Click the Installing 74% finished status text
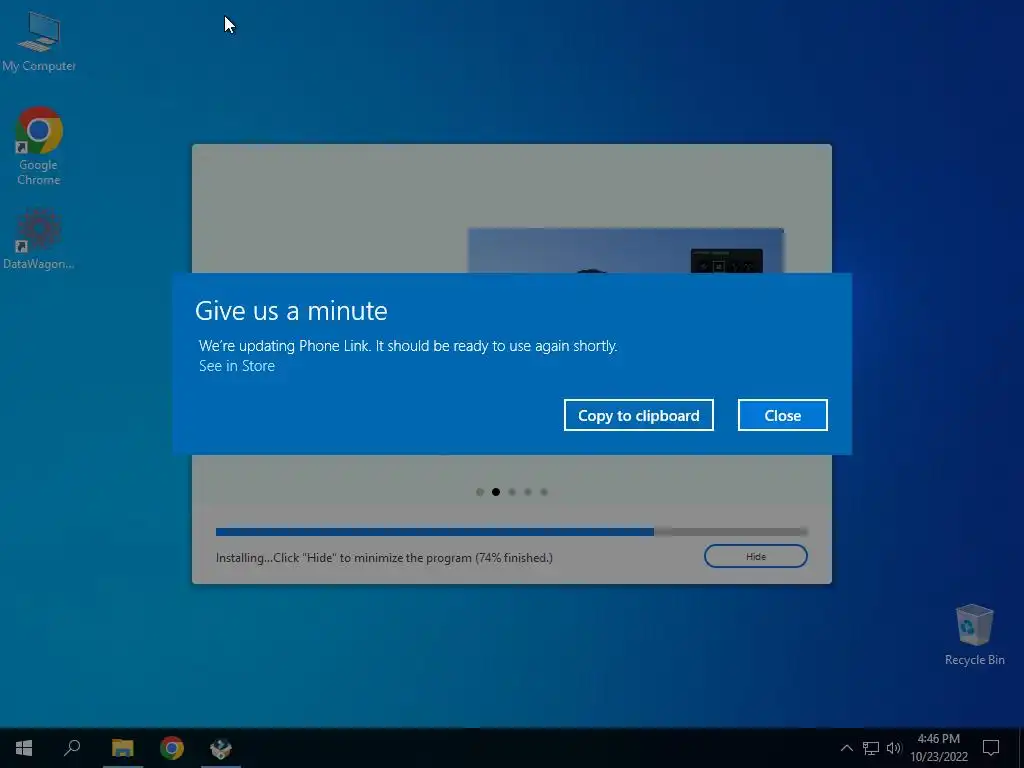Screen dimensions: 1024x768 pyautogui.click(x=384, y=558)
